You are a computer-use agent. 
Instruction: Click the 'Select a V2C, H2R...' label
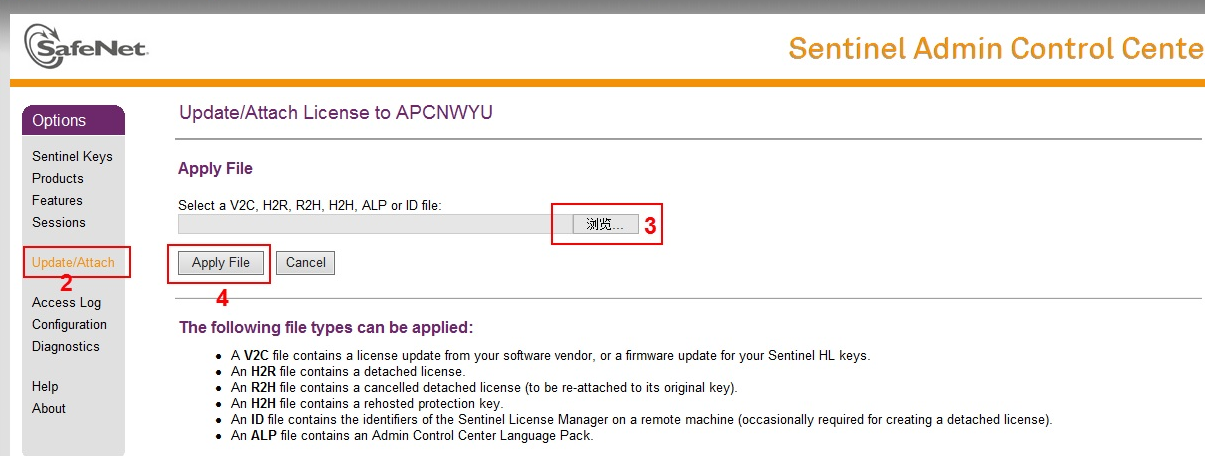point(310,205)
